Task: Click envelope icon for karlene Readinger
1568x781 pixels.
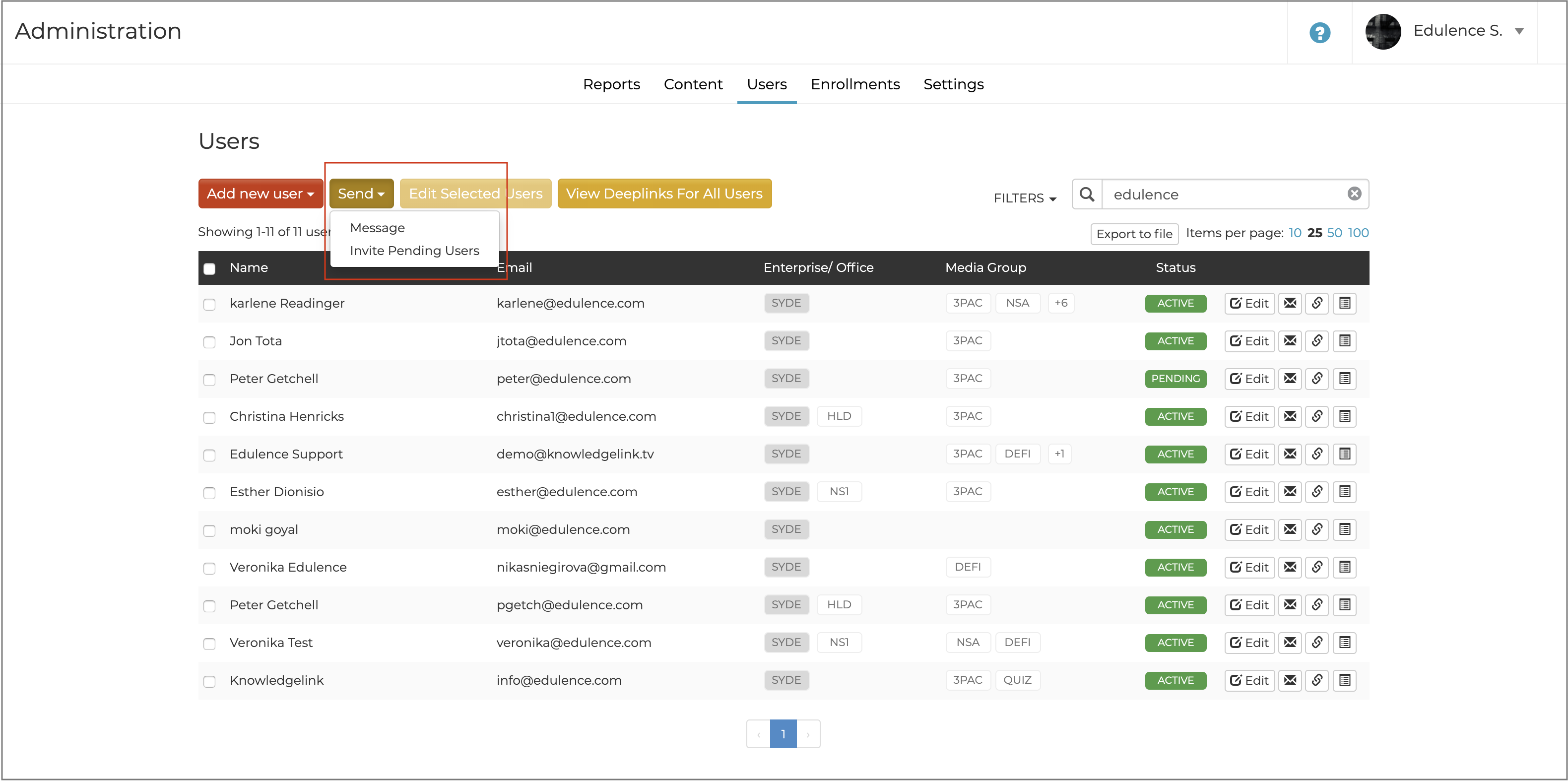Action: (1290, 303)
